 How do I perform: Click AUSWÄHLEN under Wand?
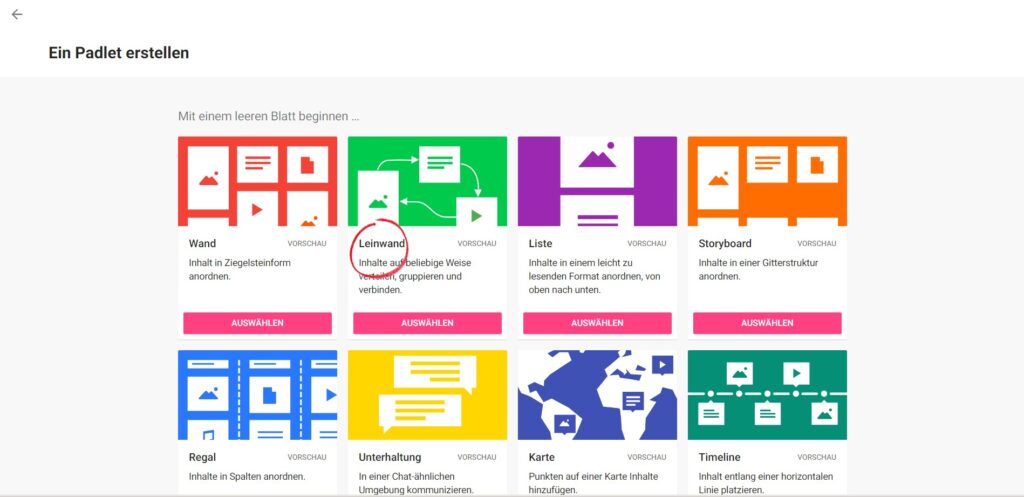pos(257,323)
